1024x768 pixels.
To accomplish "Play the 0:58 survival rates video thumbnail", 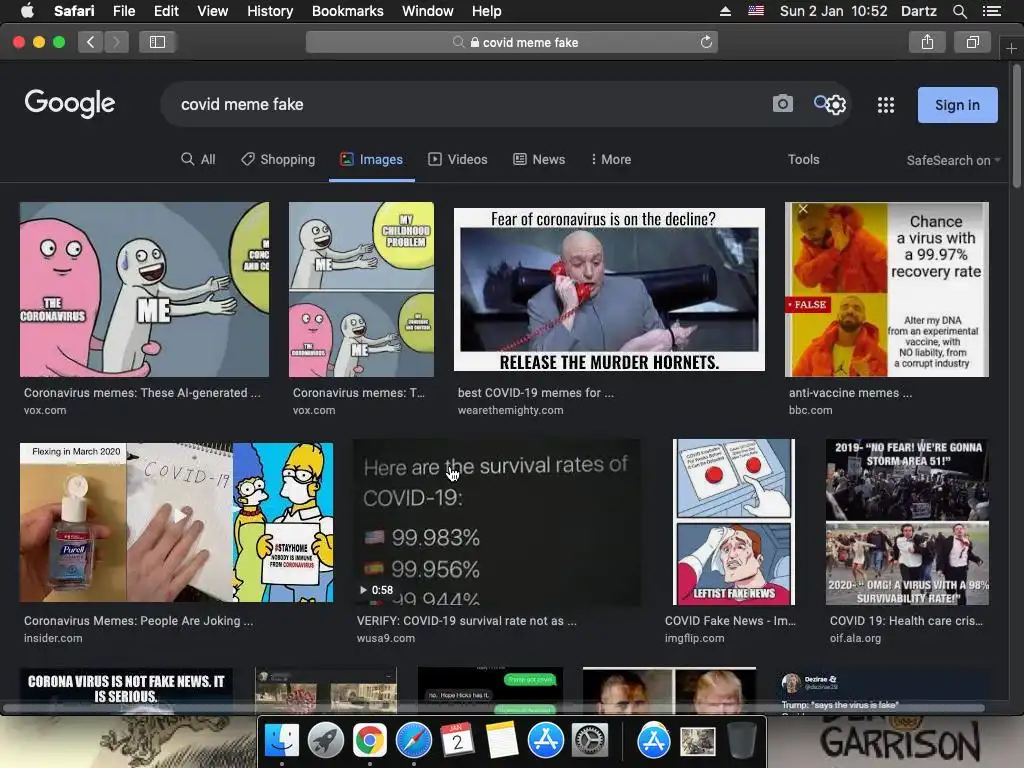I will pos(496,522).
